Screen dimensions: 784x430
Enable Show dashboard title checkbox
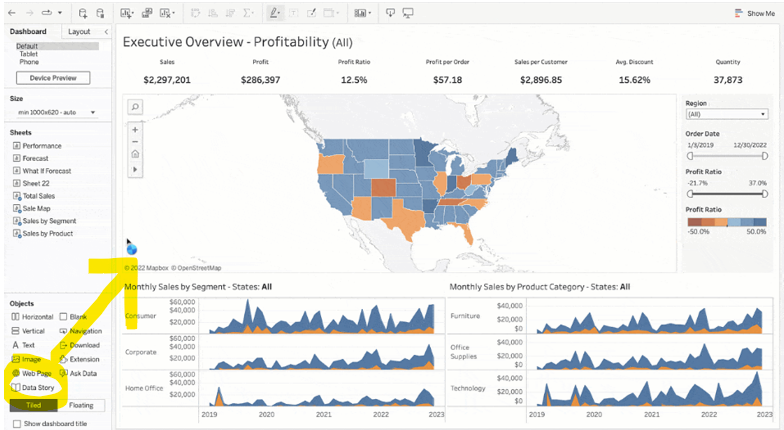(17, 424)
